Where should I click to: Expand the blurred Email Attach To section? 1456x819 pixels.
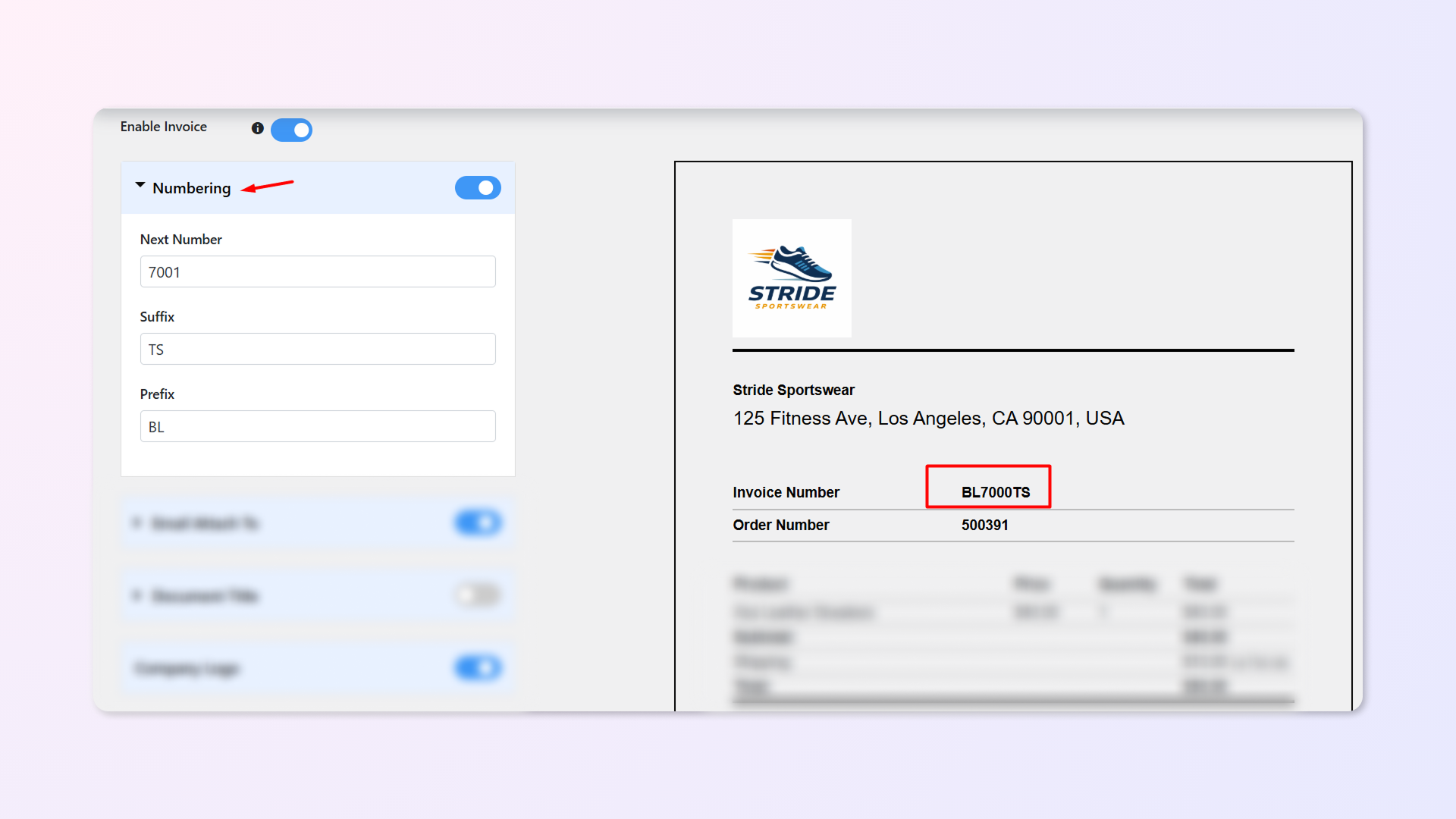coord(136,522)
